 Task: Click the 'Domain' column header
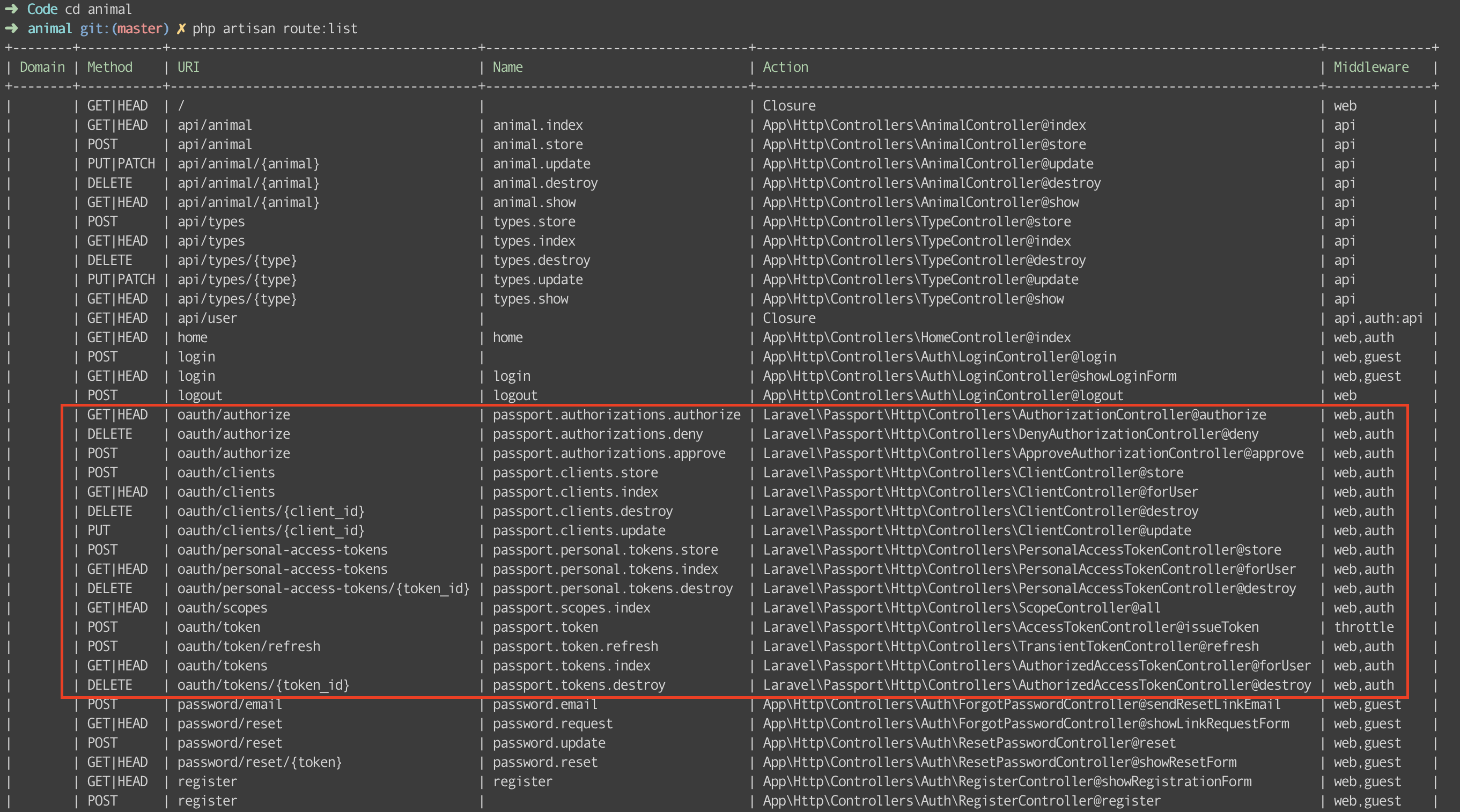42,67
